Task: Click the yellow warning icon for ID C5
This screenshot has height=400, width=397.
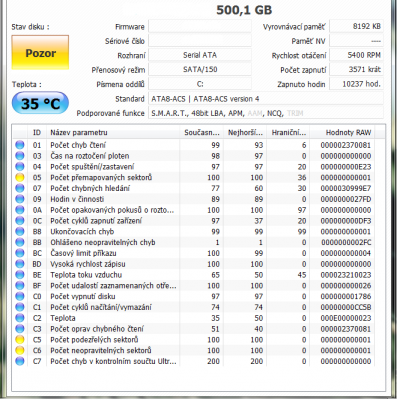Action: coord(20,340)
